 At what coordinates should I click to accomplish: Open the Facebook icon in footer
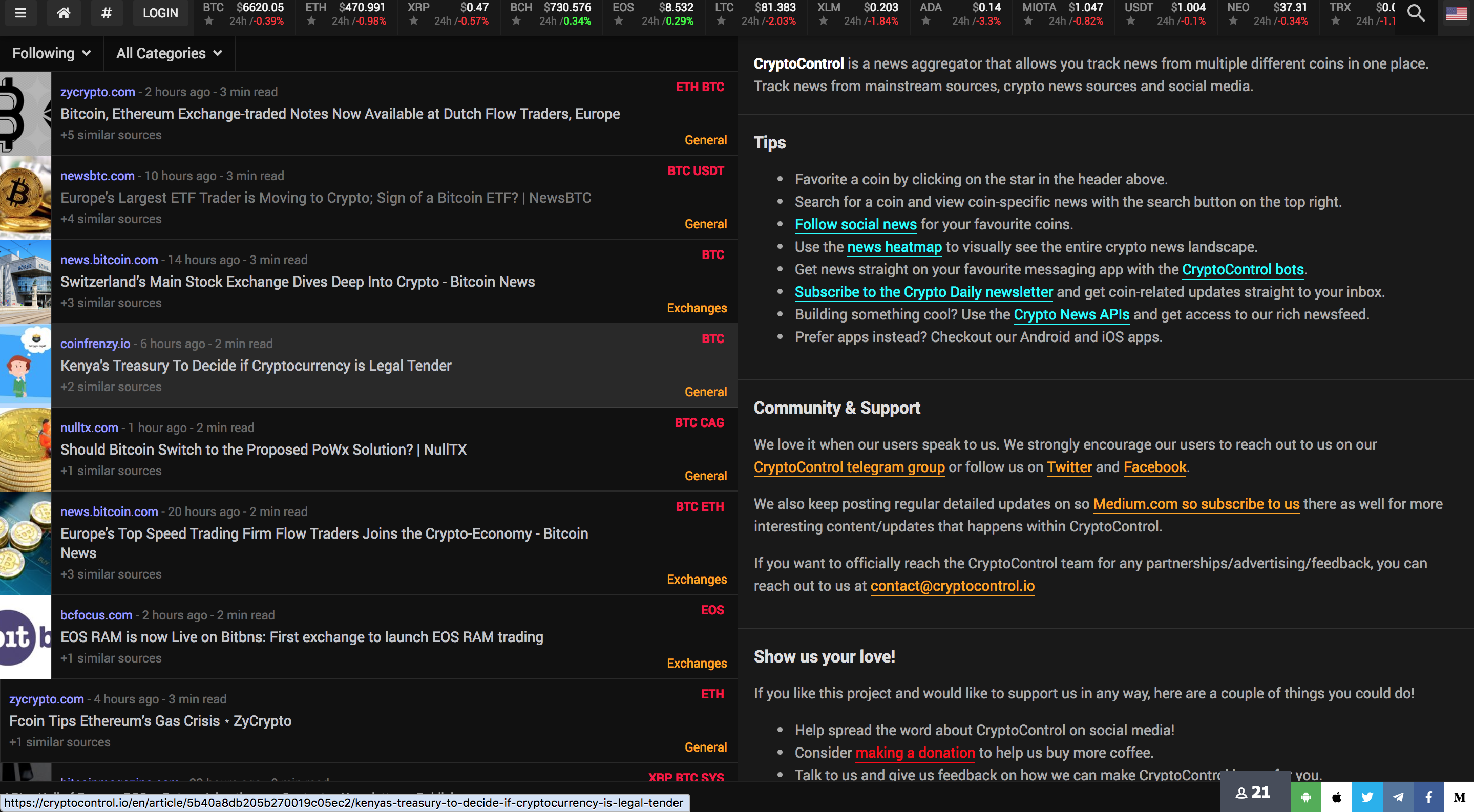pos(1428,797)
